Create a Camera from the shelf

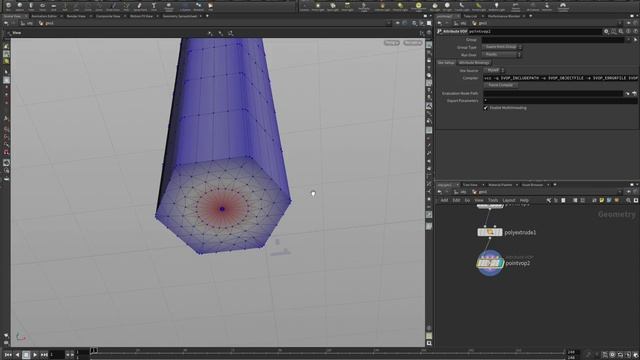[x=304, y=6]
